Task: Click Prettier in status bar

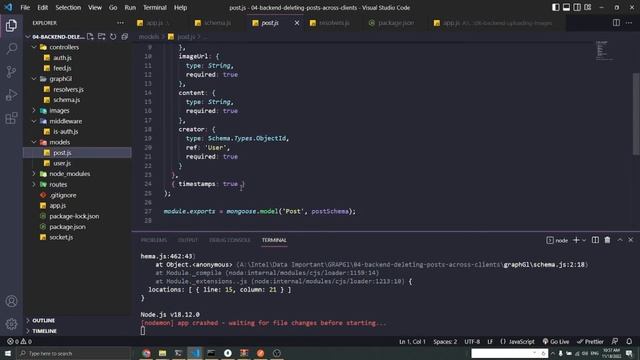Action: 590,341
